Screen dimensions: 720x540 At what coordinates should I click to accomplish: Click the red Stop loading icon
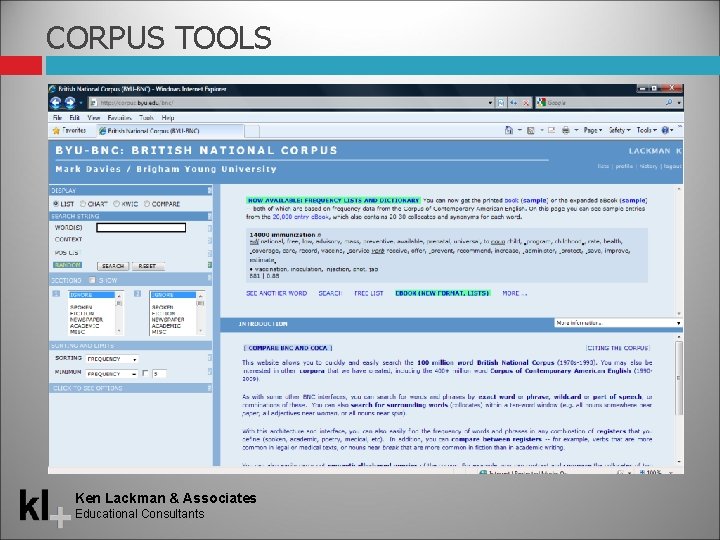pyautogui.click(x=526, y=103)
